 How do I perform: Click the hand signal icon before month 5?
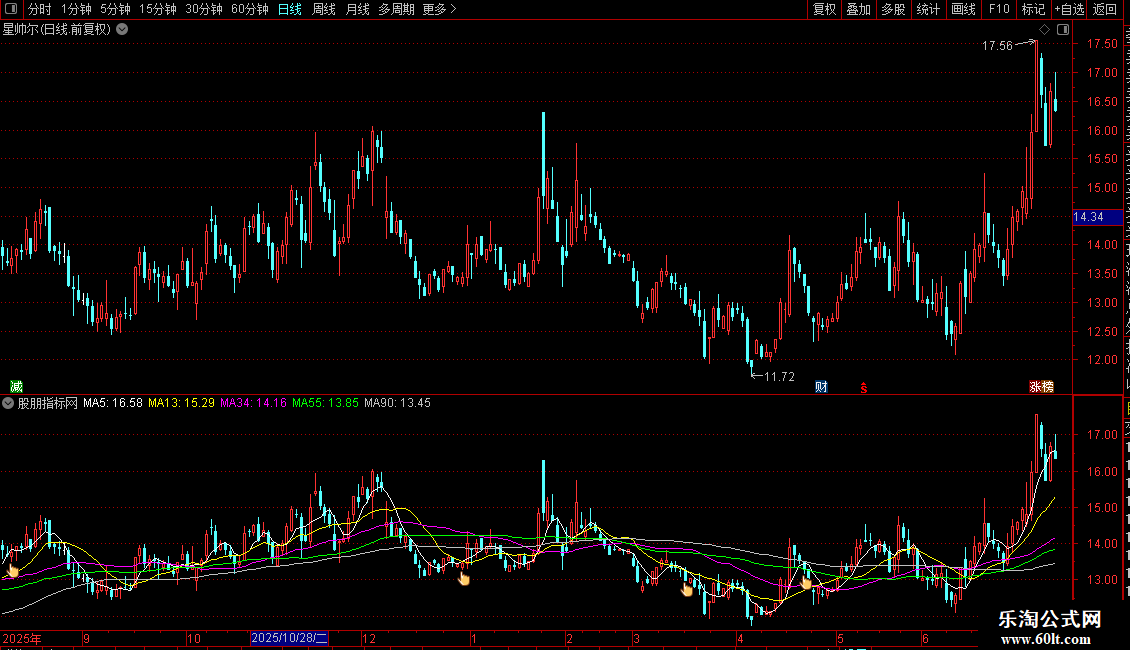pyautogui.click(x=806, y=582)
